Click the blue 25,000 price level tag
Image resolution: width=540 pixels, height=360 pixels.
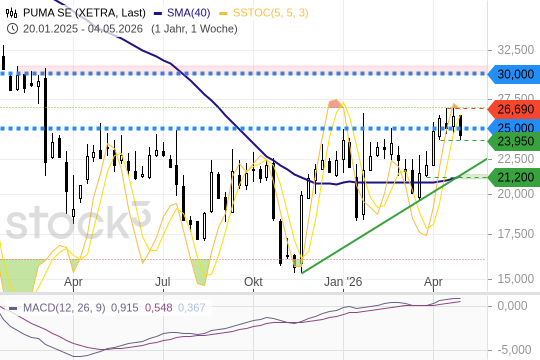pyautogui.click(x=514, y=128)
